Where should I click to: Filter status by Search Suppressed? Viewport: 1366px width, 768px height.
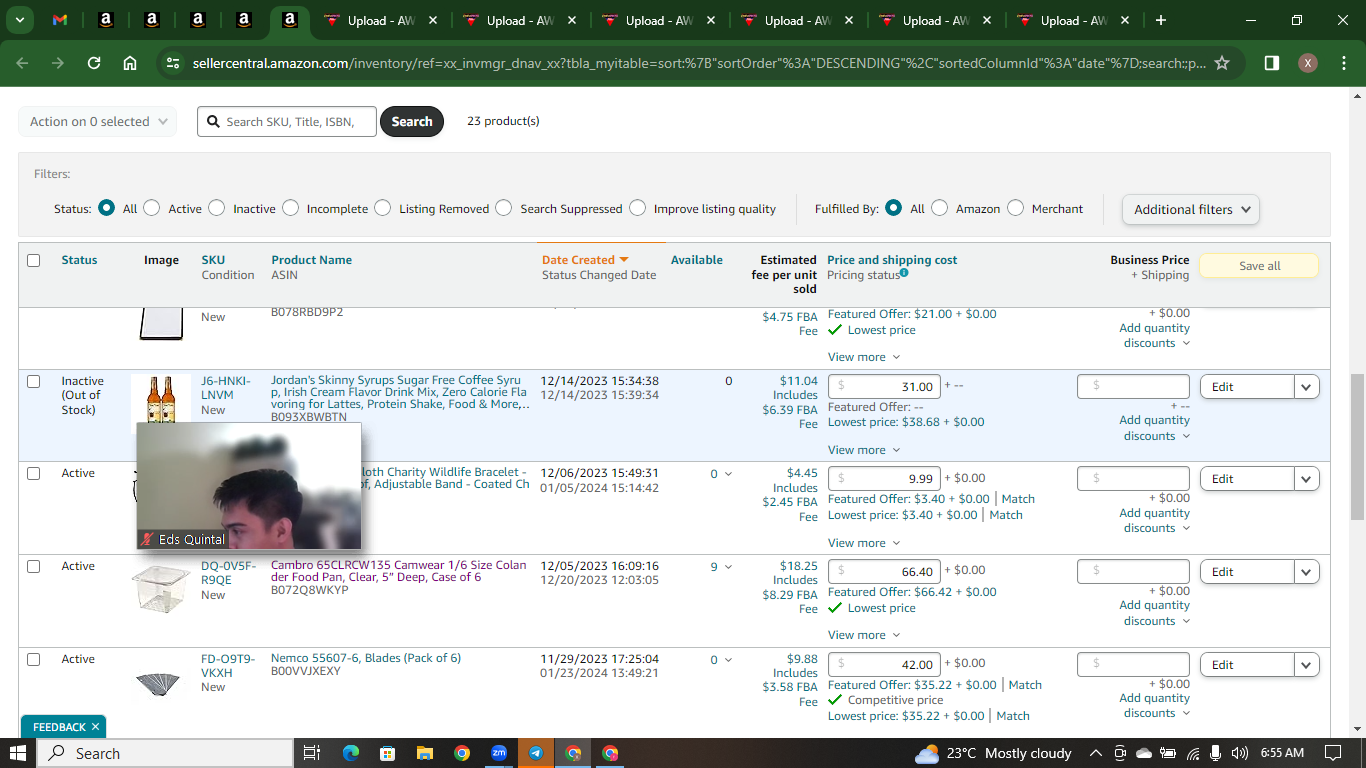(x=504, y=208)
